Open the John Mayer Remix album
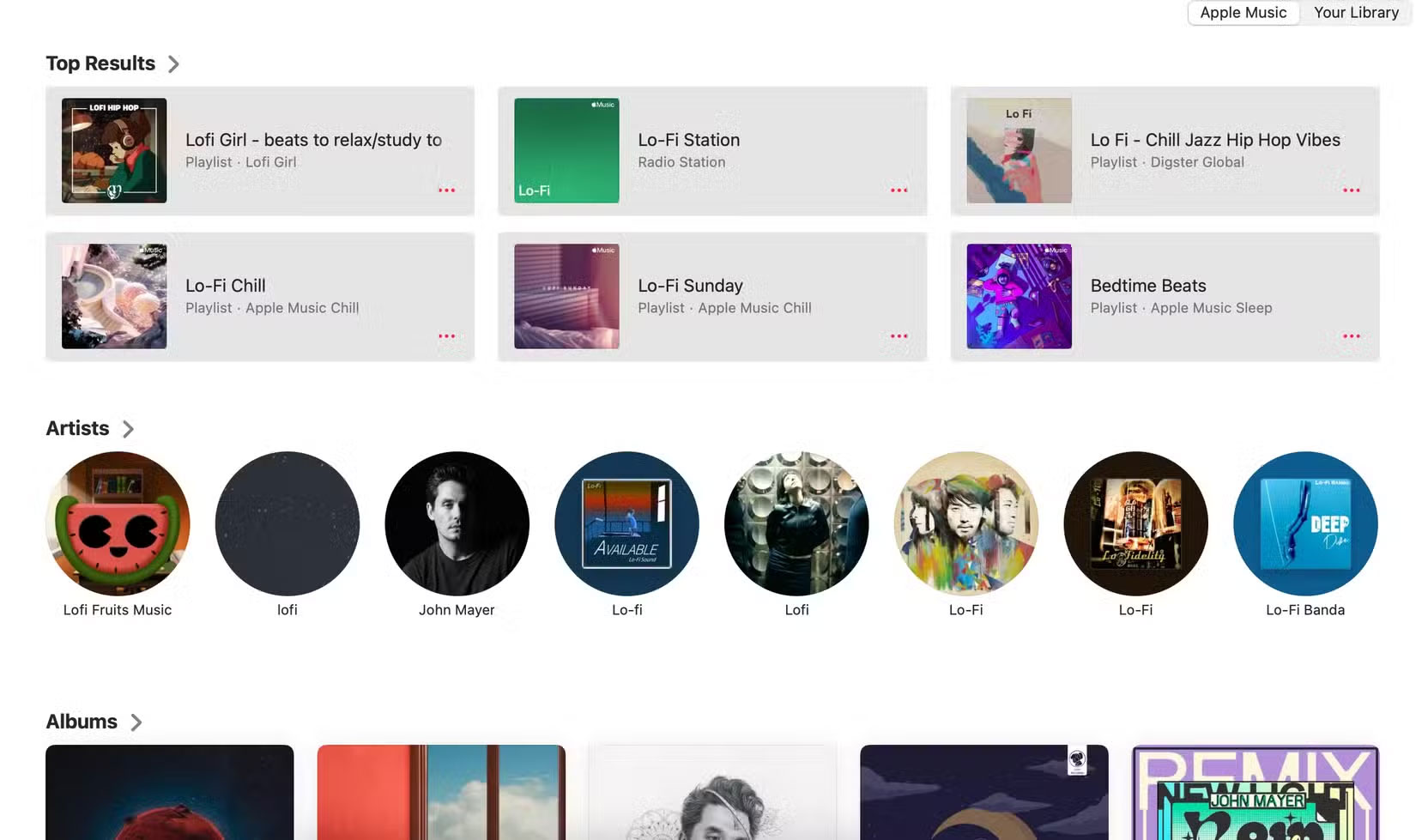1416x840 pixels. click(1254, 792)
